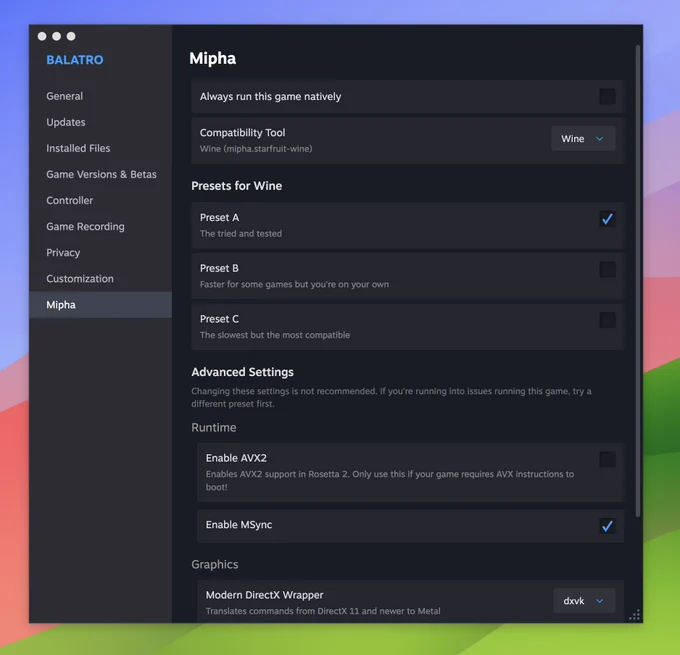Image resolution: width=680 pixels, height=655 pixels.
Task: Check the Preset C checkbox
Action: (607, 320)
